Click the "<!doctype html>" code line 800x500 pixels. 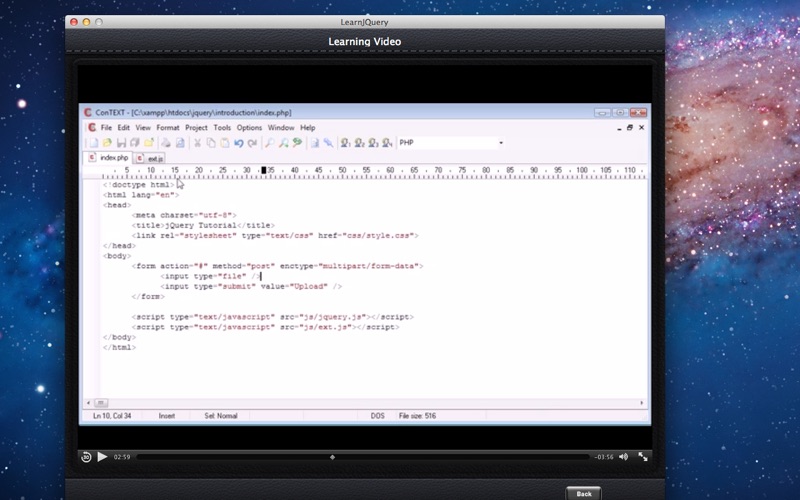coord(138,185)
